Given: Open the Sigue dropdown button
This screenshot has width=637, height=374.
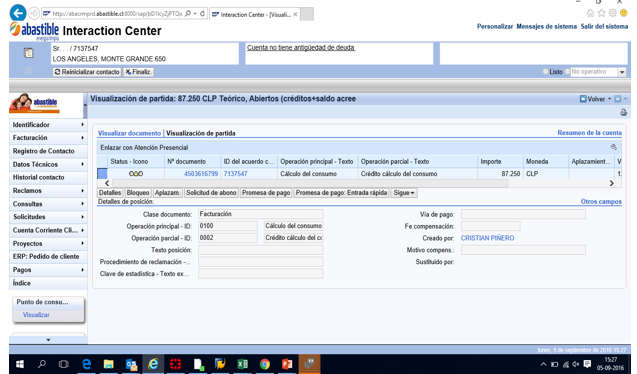Looking at the screenshot, I should point(404,193).
